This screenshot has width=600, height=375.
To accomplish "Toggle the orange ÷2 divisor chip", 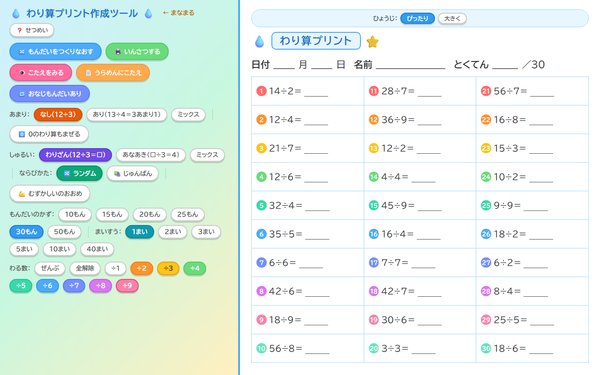I will pyautogui.click(x=142, y=268).
